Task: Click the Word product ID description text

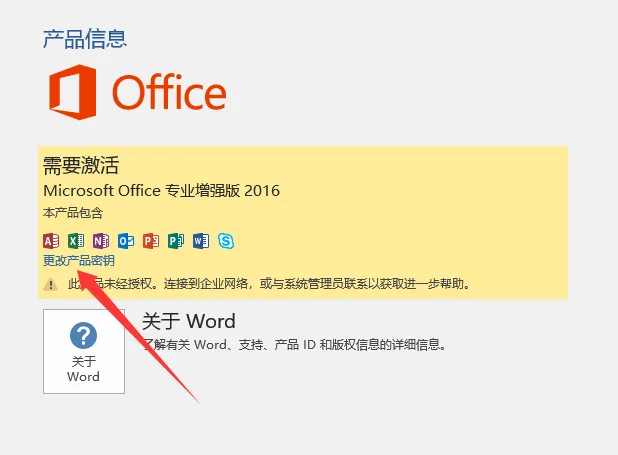Action: 294,345
